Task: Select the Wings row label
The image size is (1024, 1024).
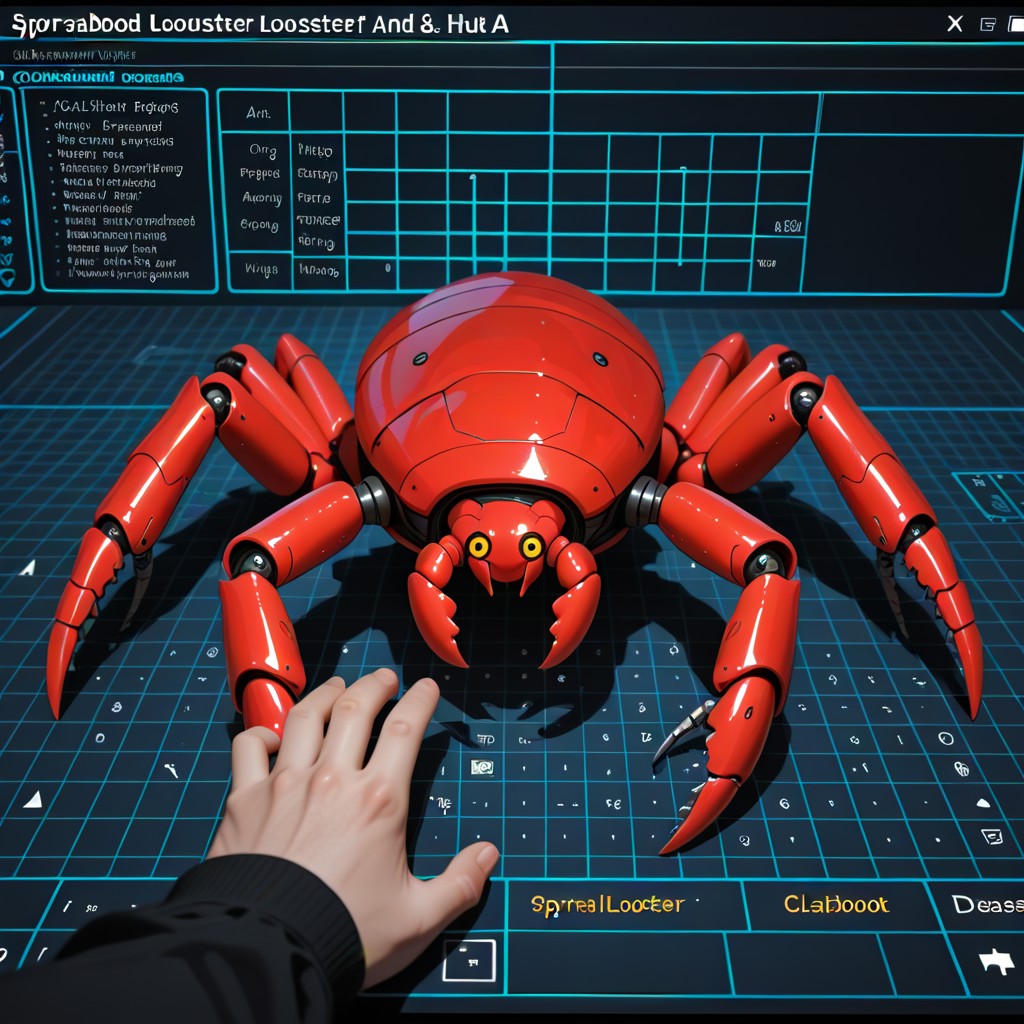Action: coord(260,269)
